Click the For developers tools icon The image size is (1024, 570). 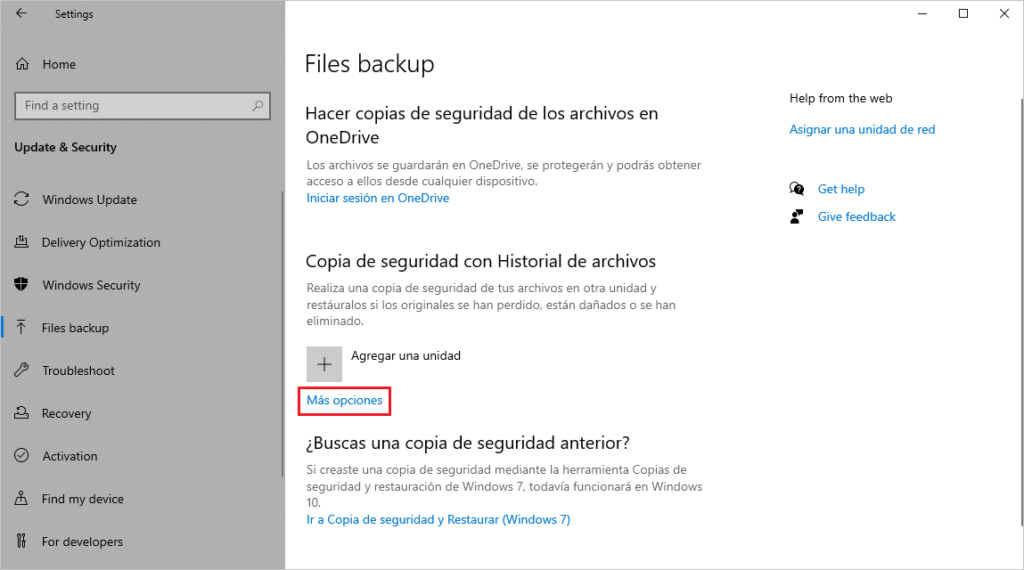point(22,541)
